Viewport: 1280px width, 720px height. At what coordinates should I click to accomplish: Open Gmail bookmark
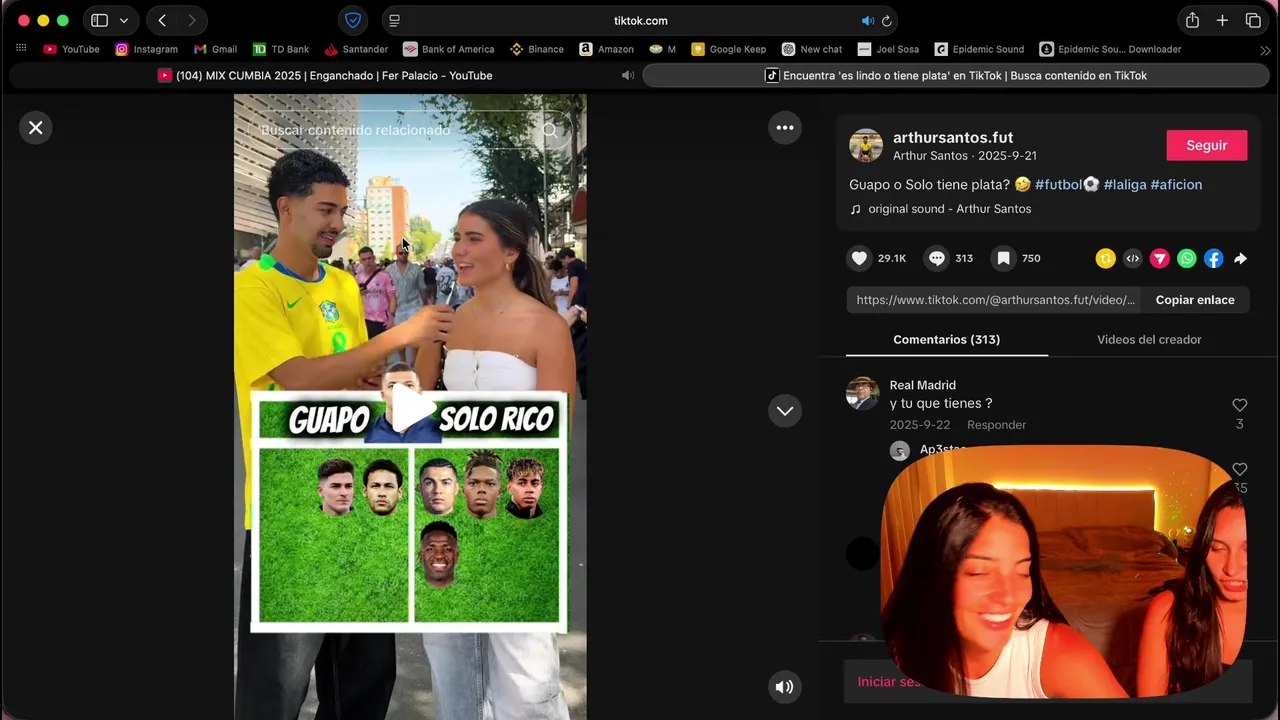click(x=215, y=49)
